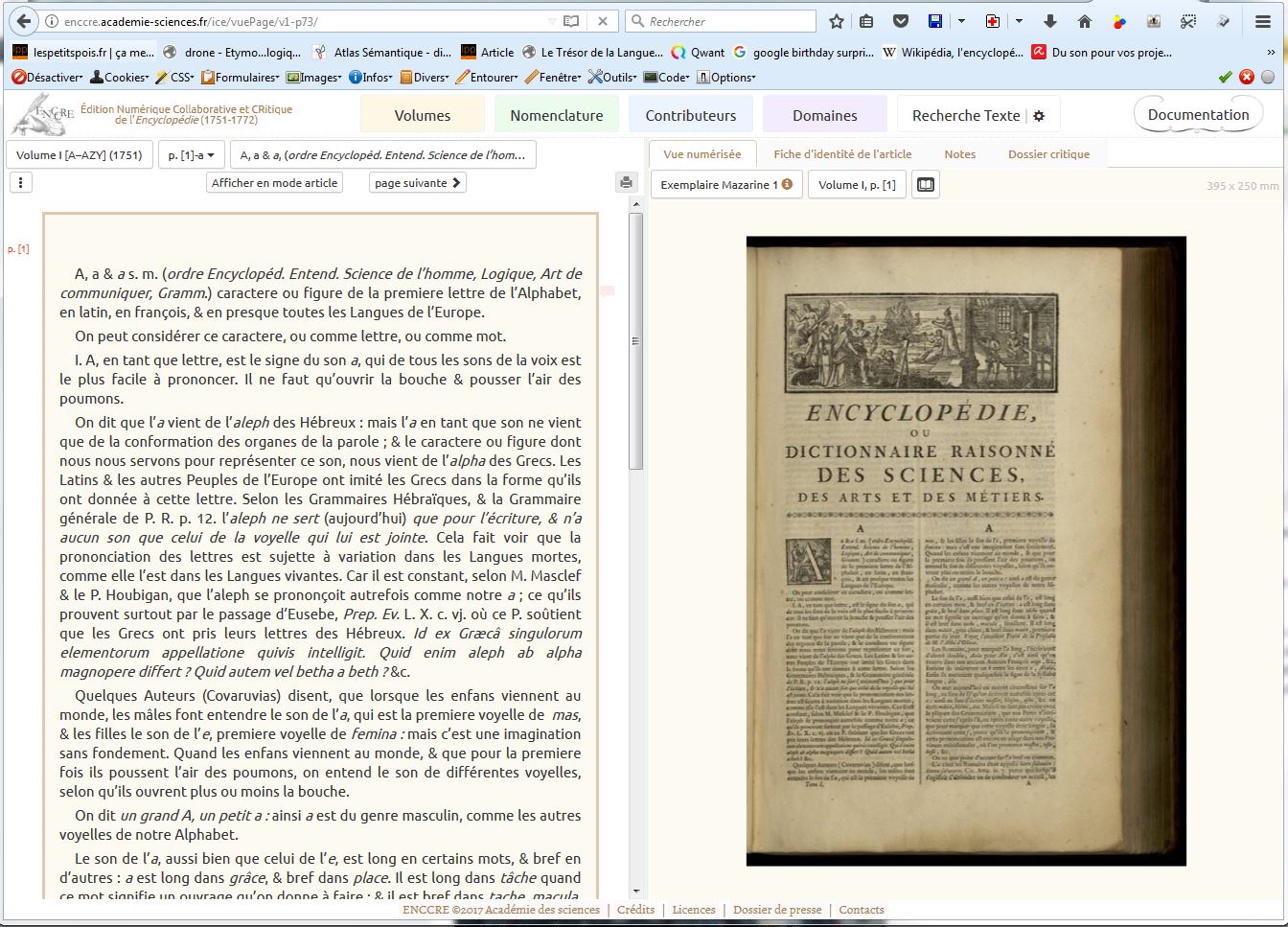
Task: Open the Firefox hamburger menu
Action: click(1263, 21)
